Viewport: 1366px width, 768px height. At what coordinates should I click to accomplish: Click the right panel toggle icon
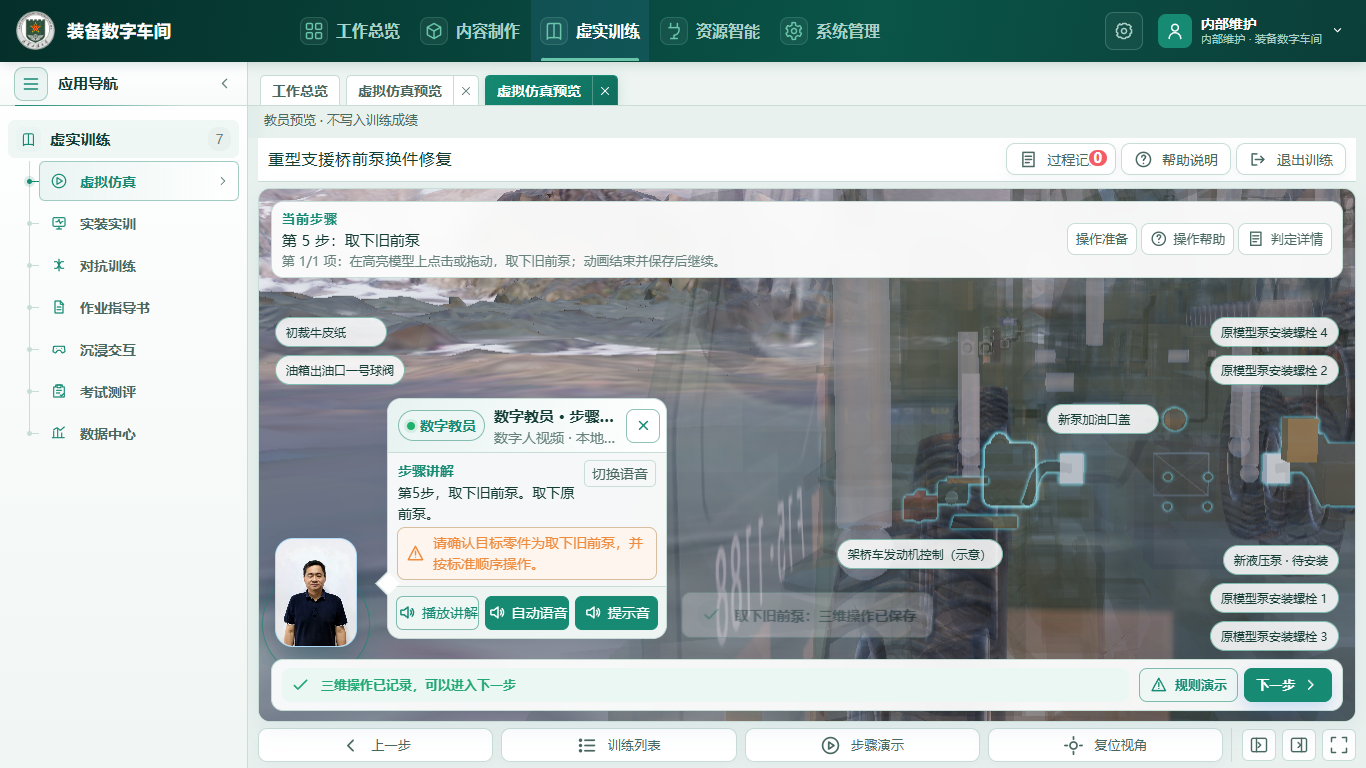coord(1298,745)
